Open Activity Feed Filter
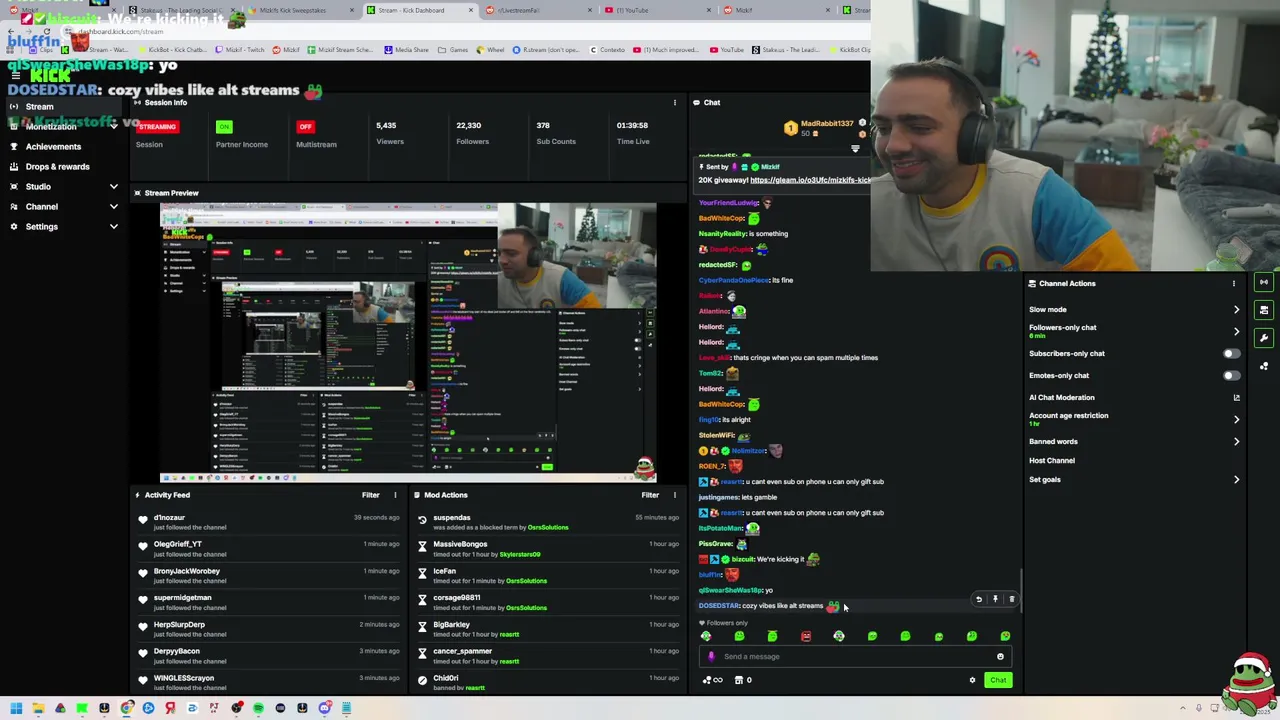Viewport: 1280px width, 720px height. pyautogui.click(x=370, y=495)
